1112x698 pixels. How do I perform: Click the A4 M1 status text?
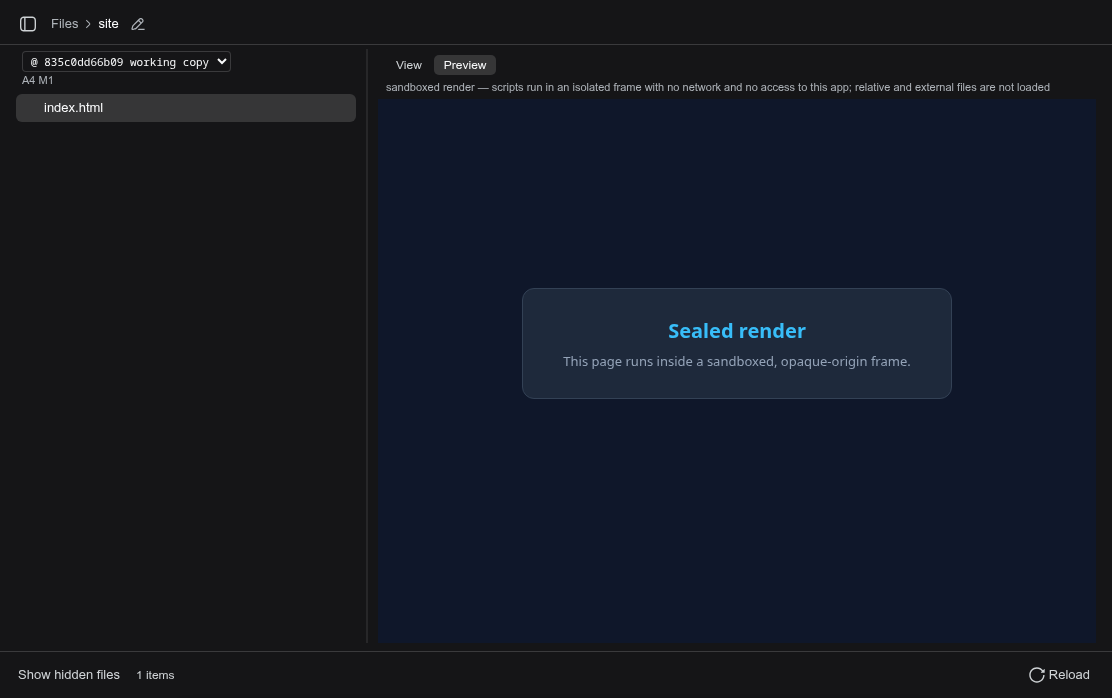pyautogui.click(x=38, y=80)
